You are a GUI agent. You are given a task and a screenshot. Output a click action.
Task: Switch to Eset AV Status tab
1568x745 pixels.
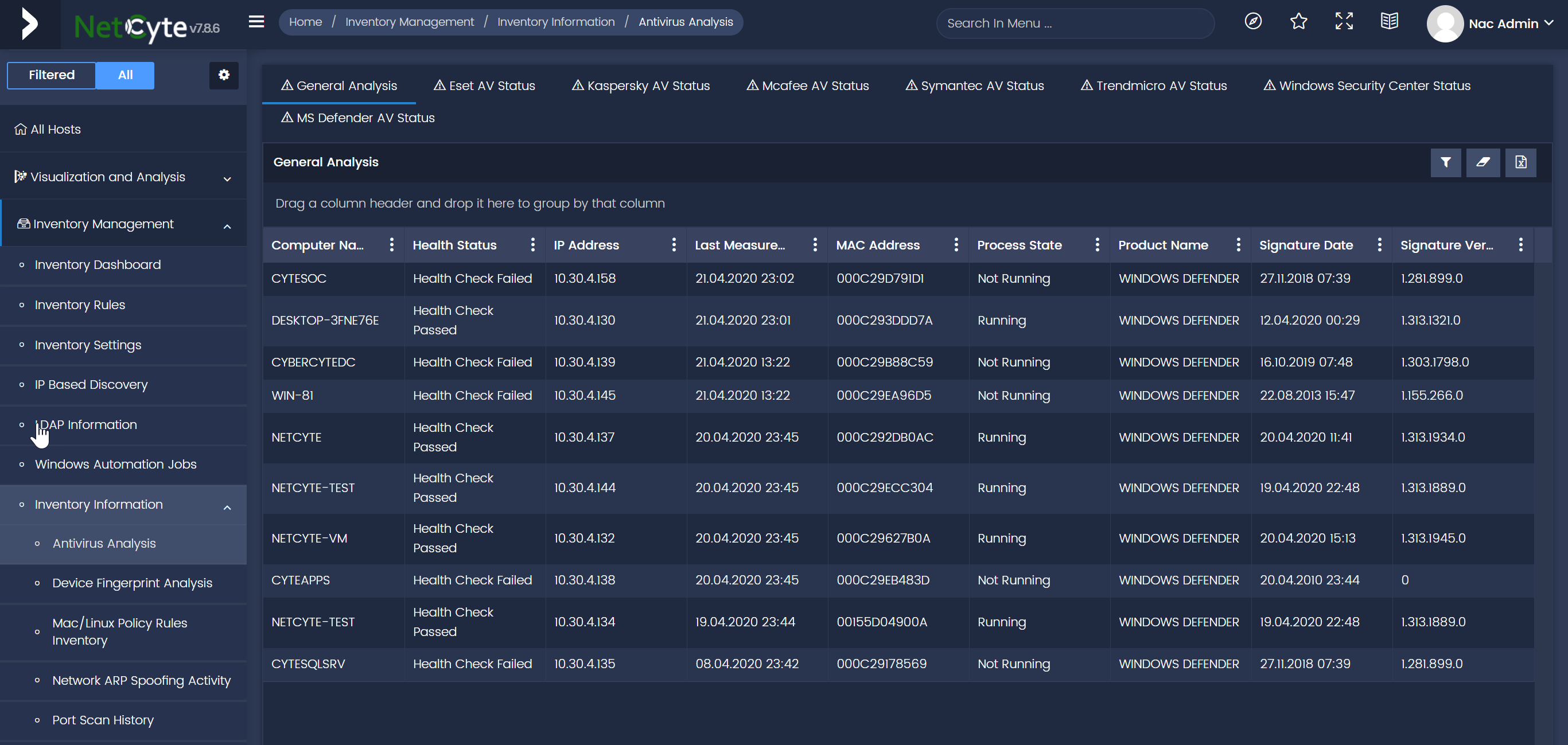coord(485,86)
